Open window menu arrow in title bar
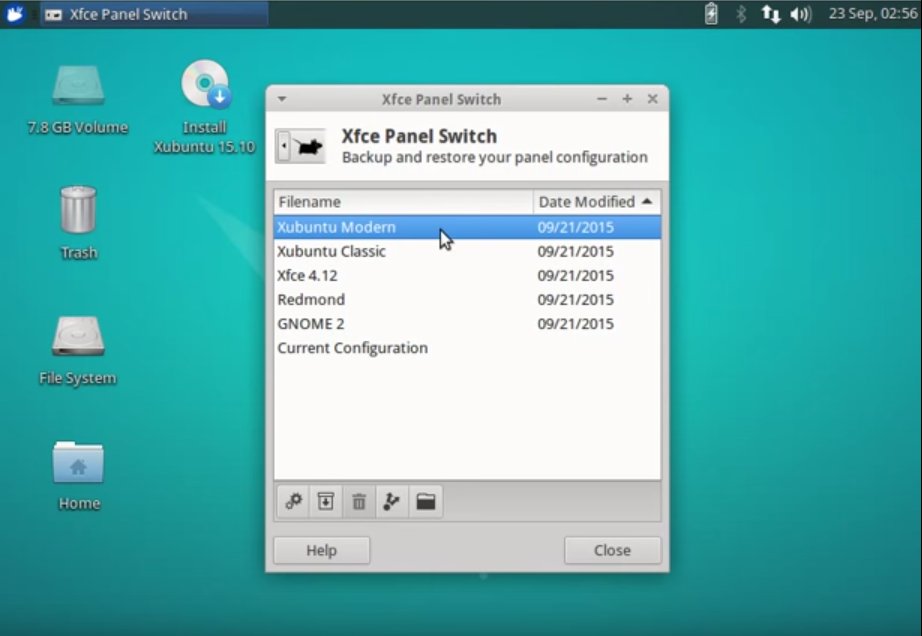The width and height of the screenshot is (922, 636). pyautogui.click(x=282, y=99)
